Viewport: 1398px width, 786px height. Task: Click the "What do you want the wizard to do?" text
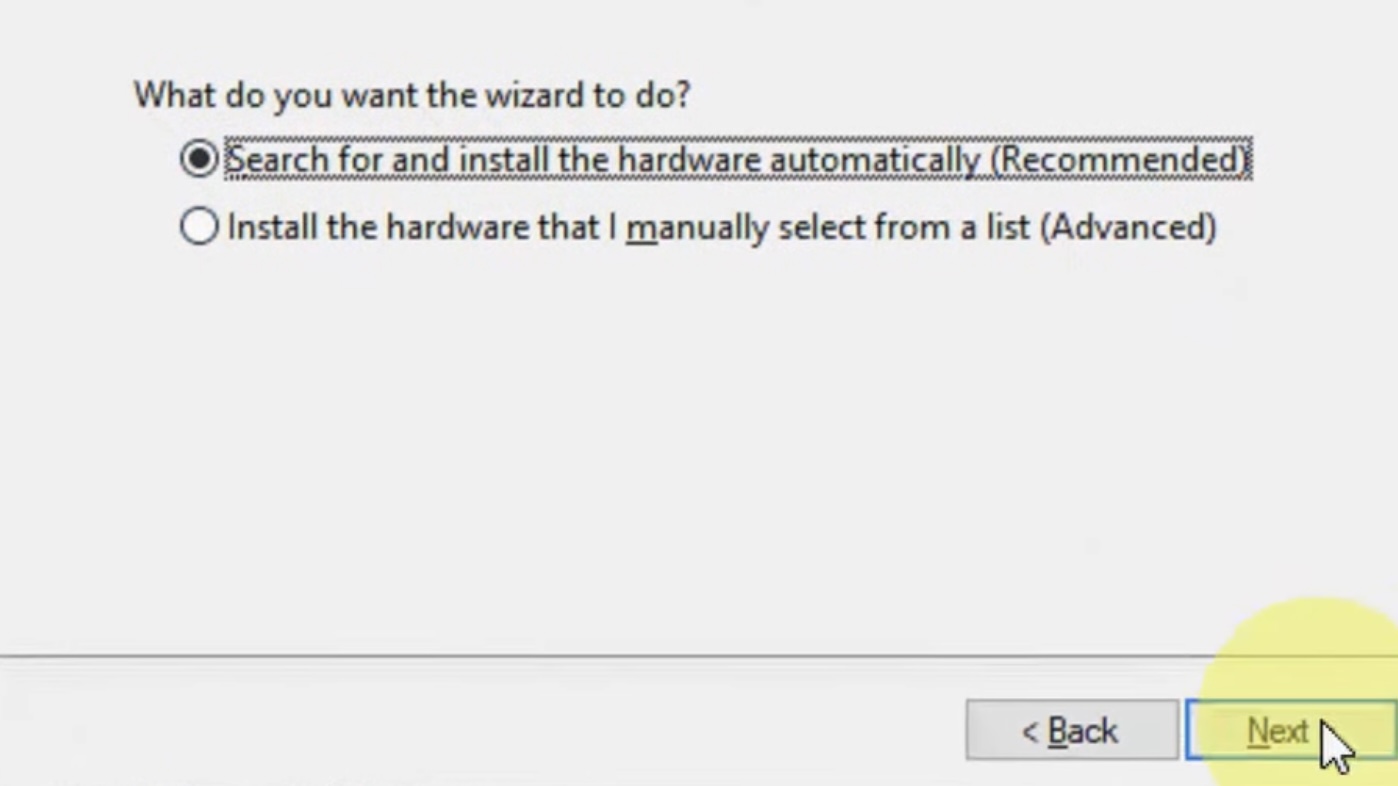coord(412,95)
